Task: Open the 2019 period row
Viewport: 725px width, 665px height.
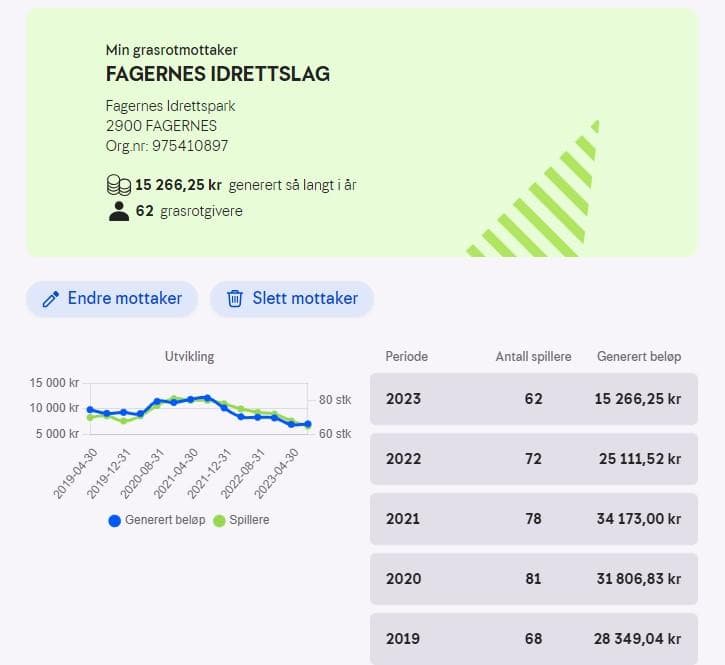Action: [533, 638]
